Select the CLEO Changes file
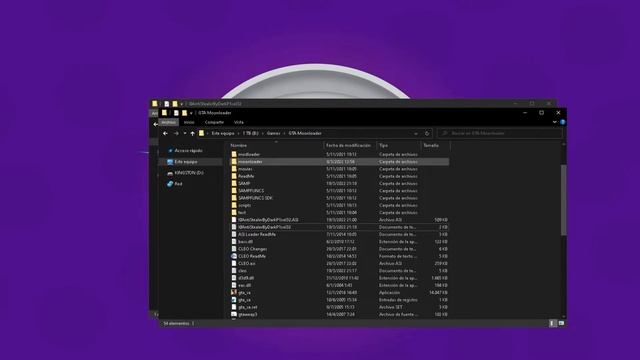This screenshot has width=640, height=360. coord(340,249)
